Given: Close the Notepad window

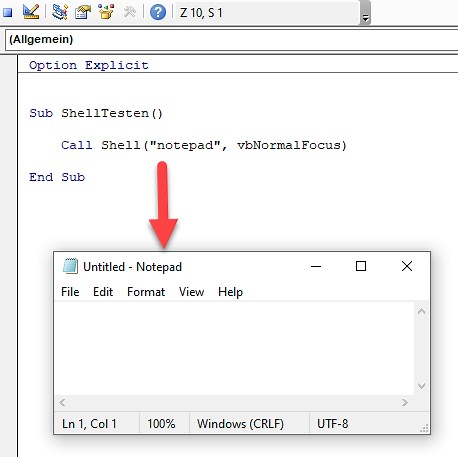Looking at the screenshot, I should point(407,266).
